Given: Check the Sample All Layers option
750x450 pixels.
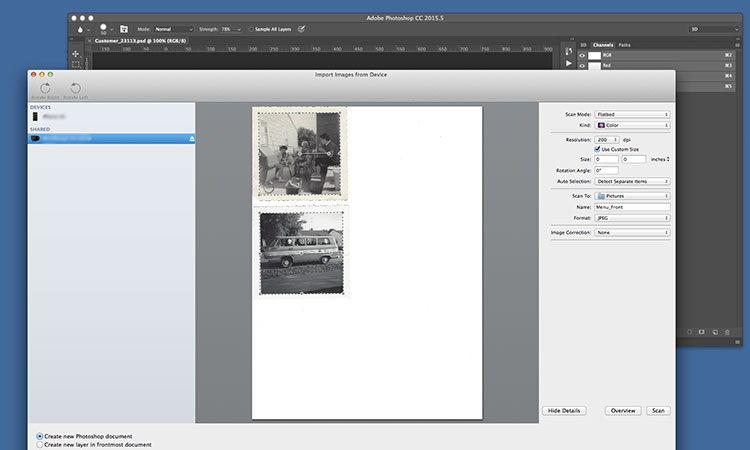Looking at the screenshot, I should (x=251, y=30).
